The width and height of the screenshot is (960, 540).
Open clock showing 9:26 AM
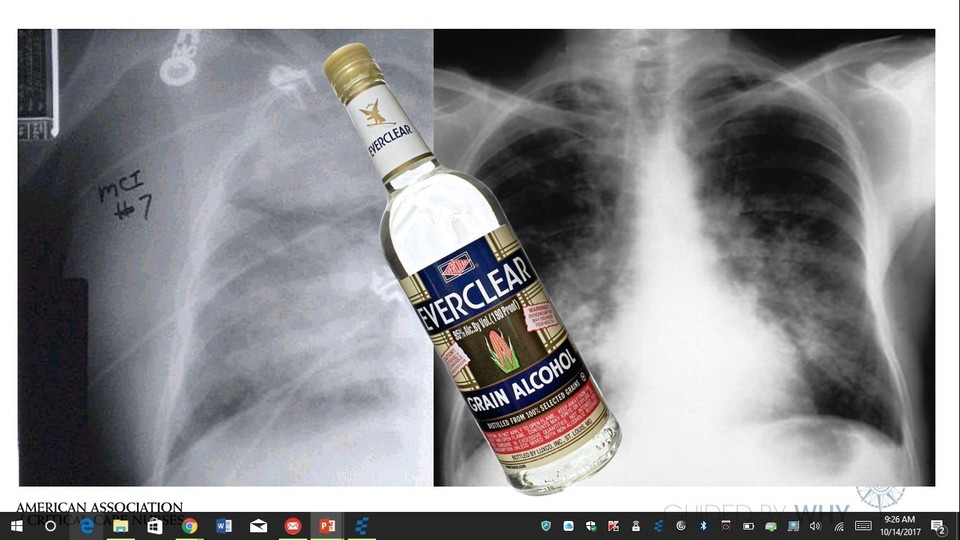coord(900,526)
